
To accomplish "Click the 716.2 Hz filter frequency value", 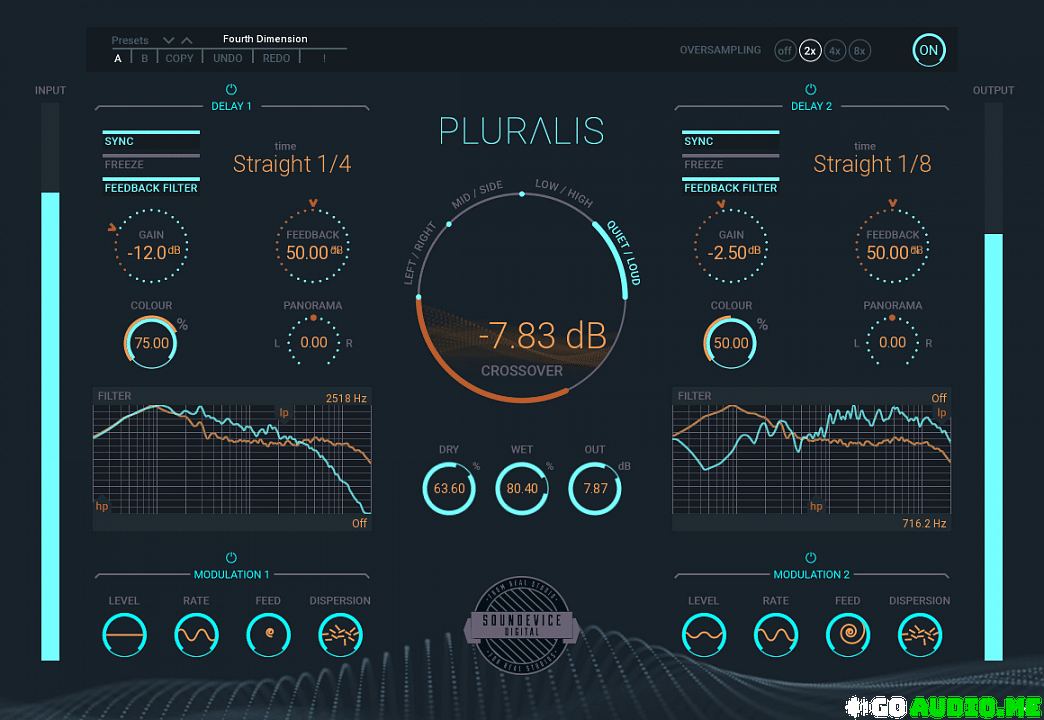I will coord(924,524).
